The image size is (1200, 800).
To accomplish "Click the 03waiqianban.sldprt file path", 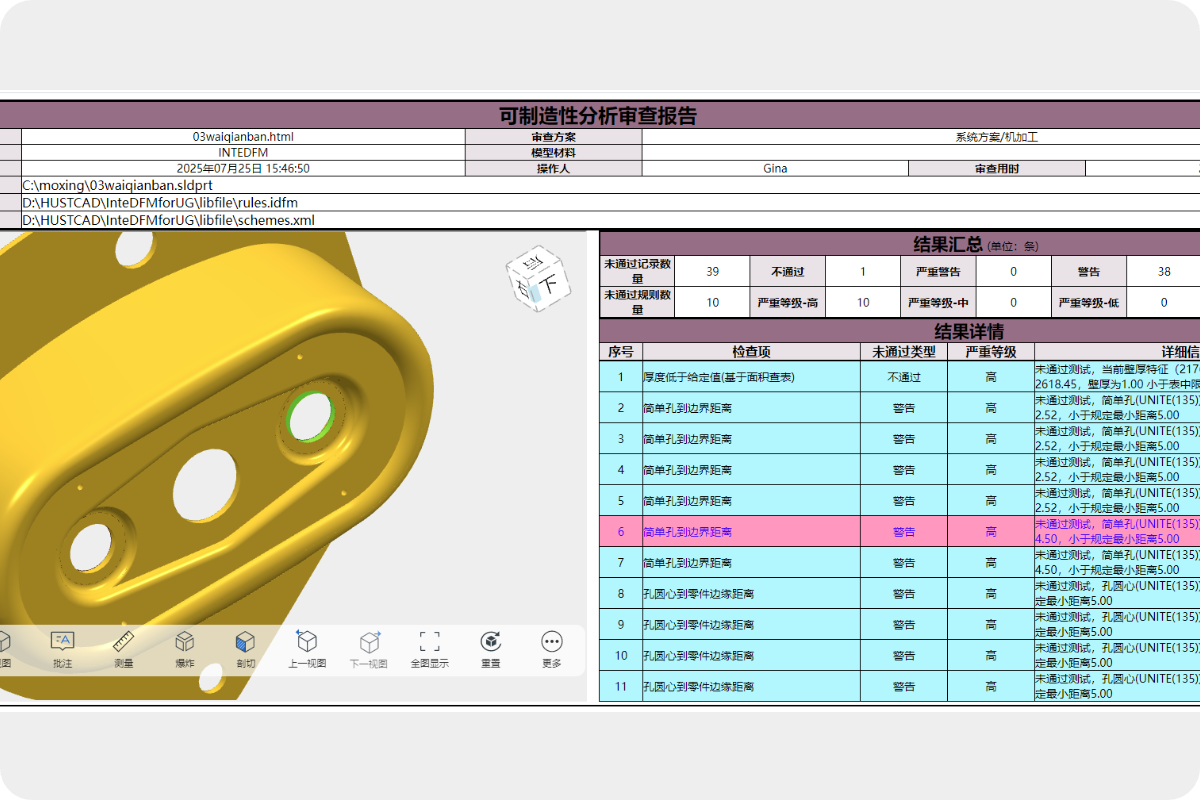I will point(117,185).
